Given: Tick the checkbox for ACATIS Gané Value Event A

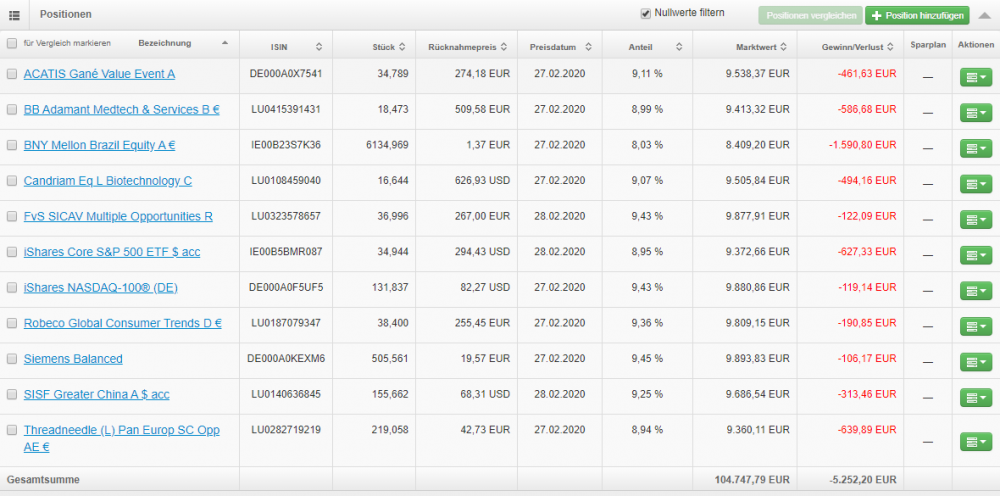Looking at the screenshot, I should coord(11,74).
